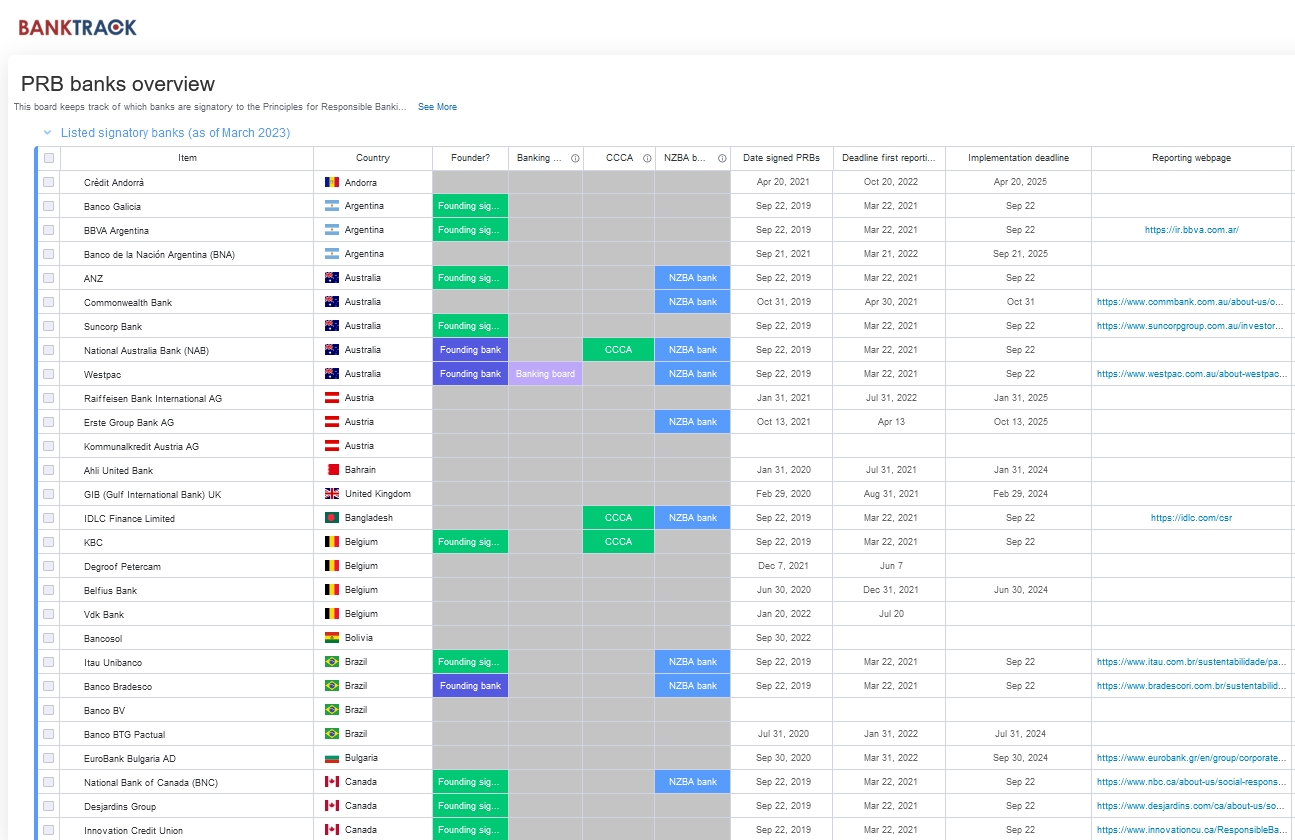1295x840 pixels.
Task: Click info icon on NZBA column header
Action: (x=722, y=158)
